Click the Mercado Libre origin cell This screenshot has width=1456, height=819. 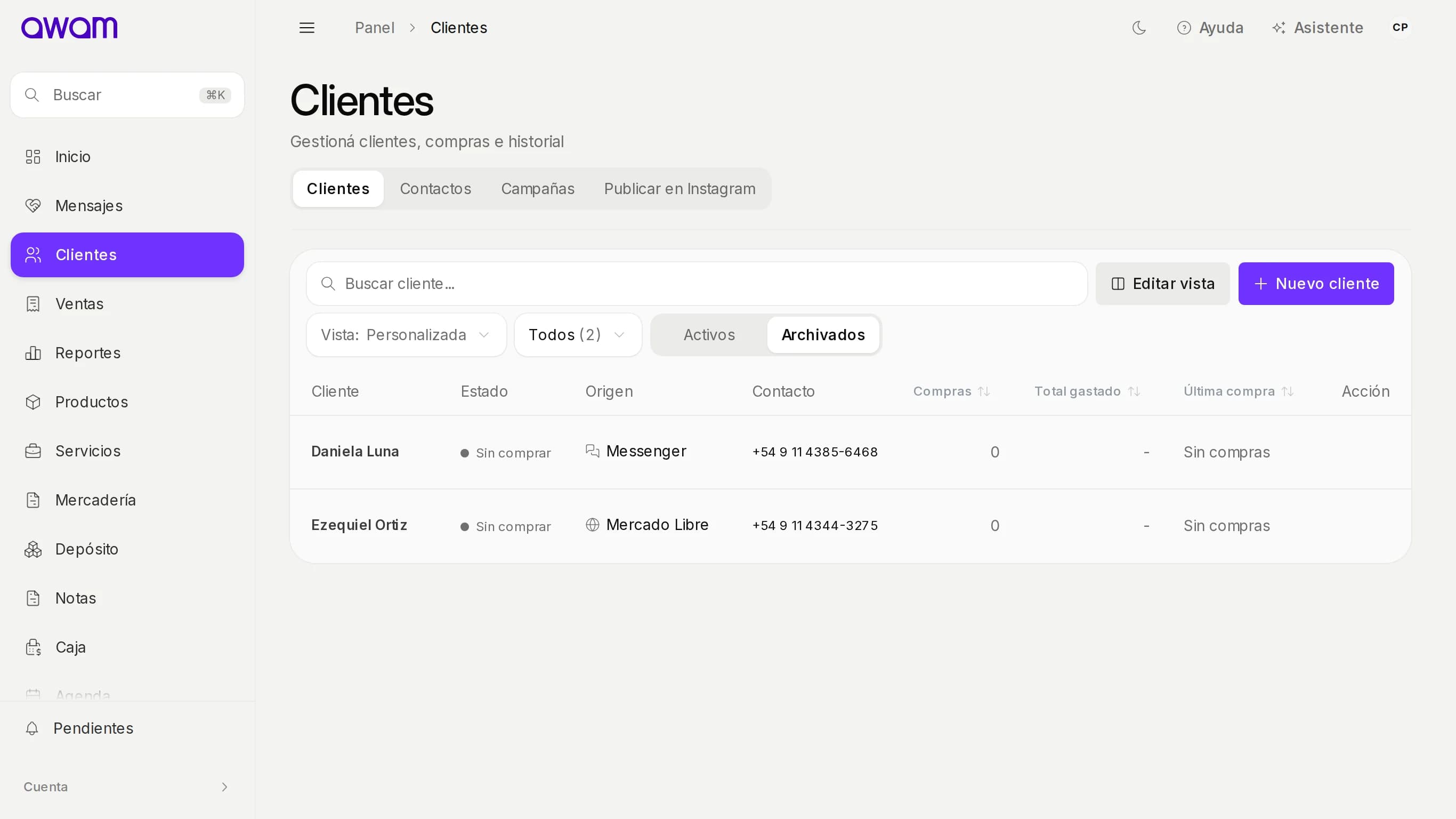[646, 525]
